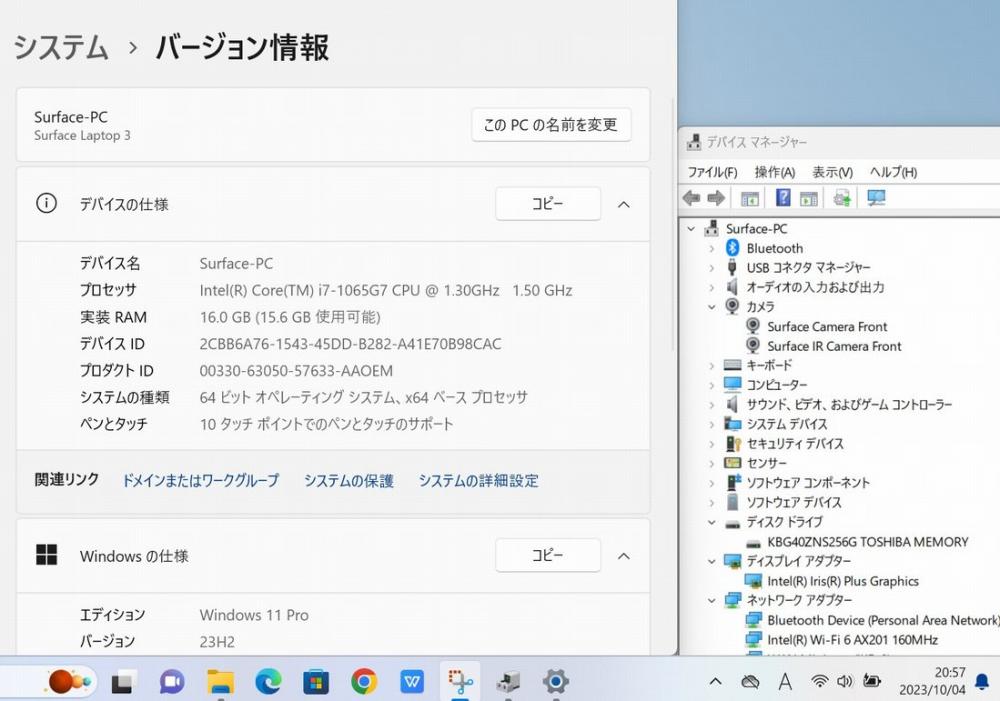Click the volume speaker icon in system tray

click(844, 681)
